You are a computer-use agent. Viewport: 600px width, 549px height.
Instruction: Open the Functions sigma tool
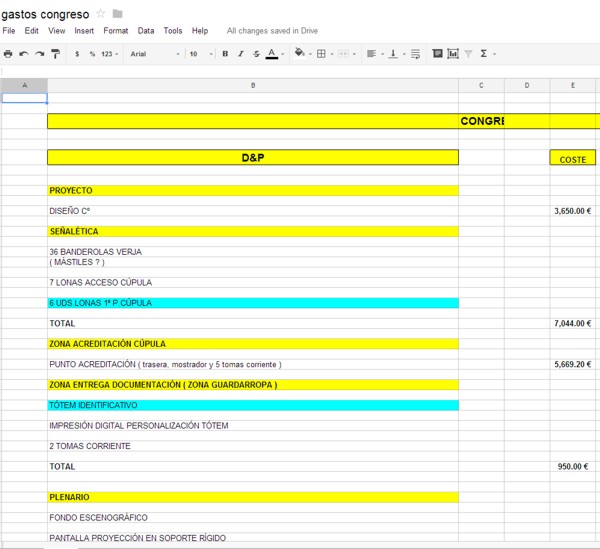[x=484, y=53]
